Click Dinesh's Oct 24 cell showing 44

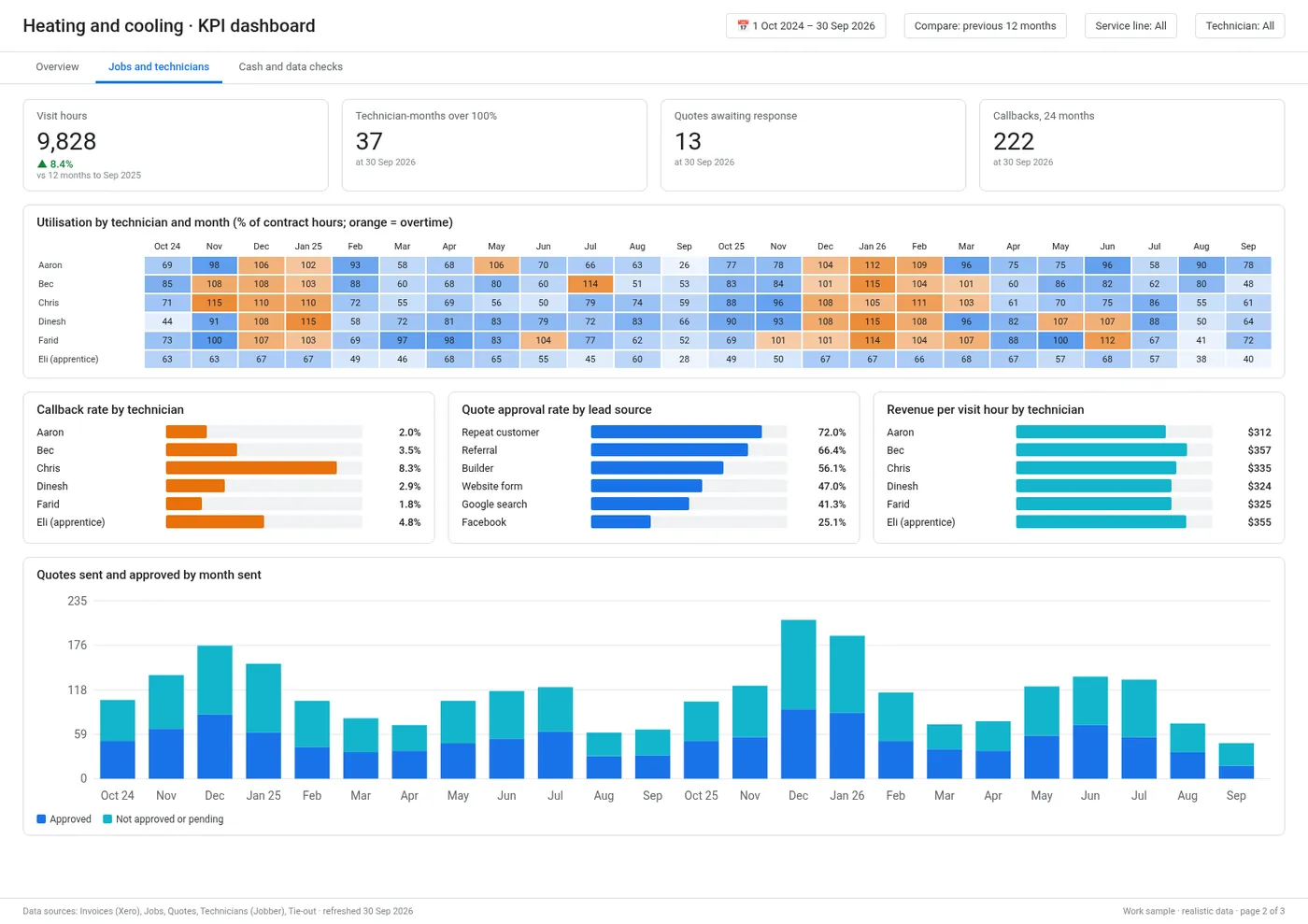[x=167, y=321]
